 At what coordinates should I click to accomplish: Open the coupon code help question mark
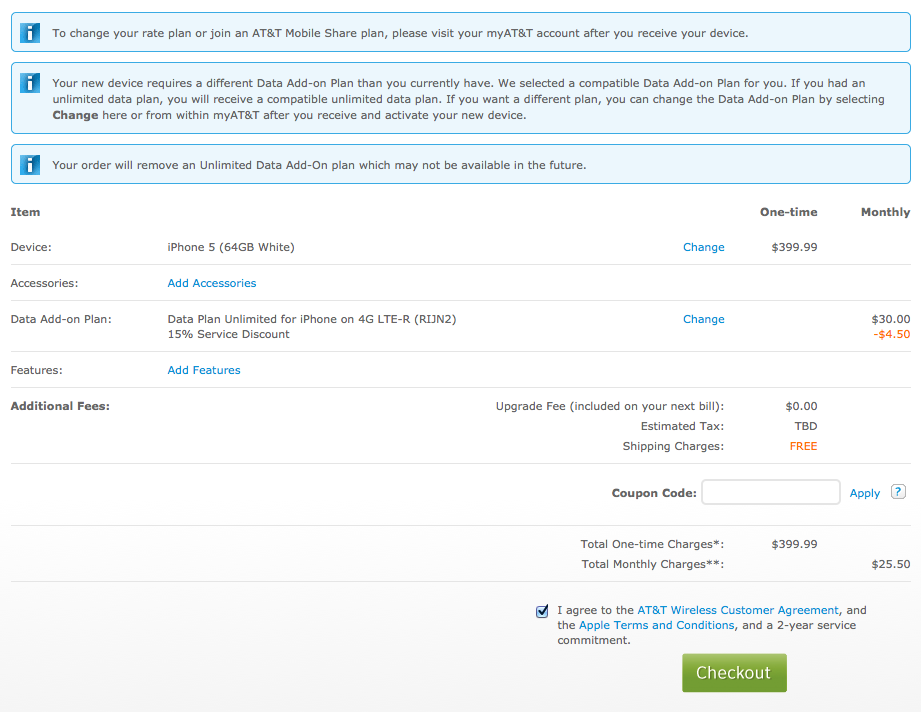tap(898, 492)
